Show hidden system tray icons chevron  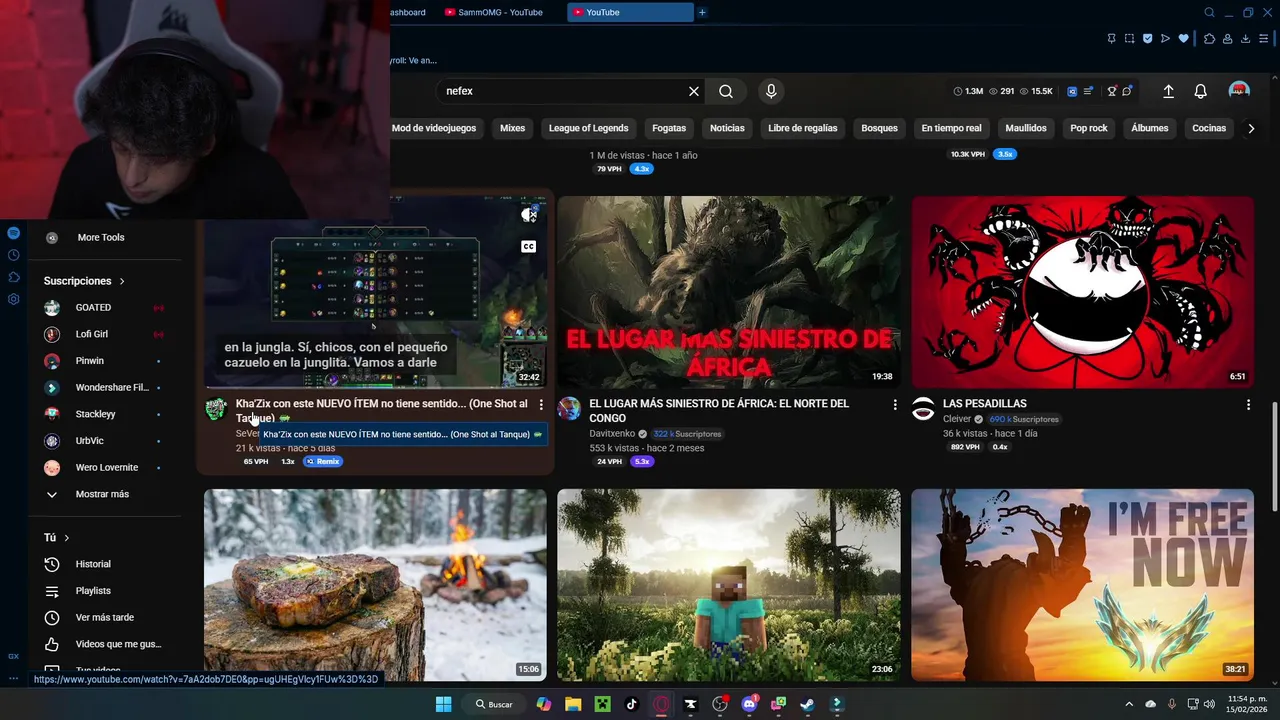click(1129, 704)
